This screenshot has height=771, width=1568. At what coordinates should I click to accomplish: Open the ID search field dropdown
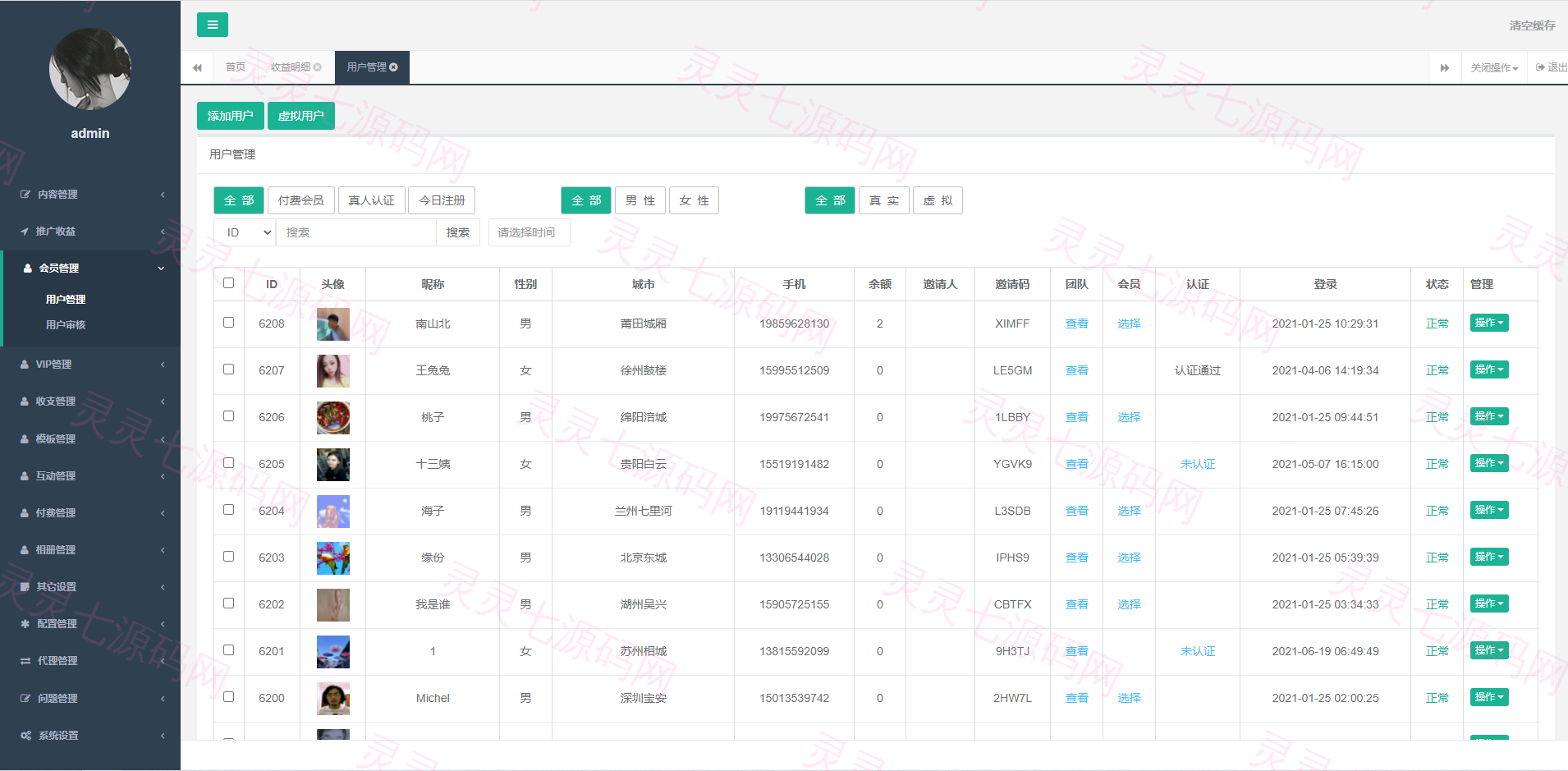point(245,232)
